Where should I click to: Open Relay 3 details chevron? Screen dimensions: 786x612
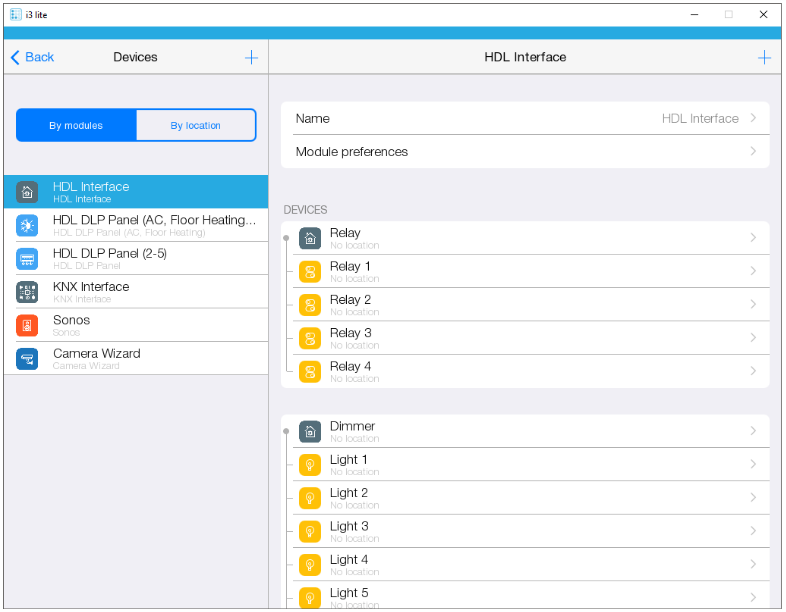click(752, 338)
